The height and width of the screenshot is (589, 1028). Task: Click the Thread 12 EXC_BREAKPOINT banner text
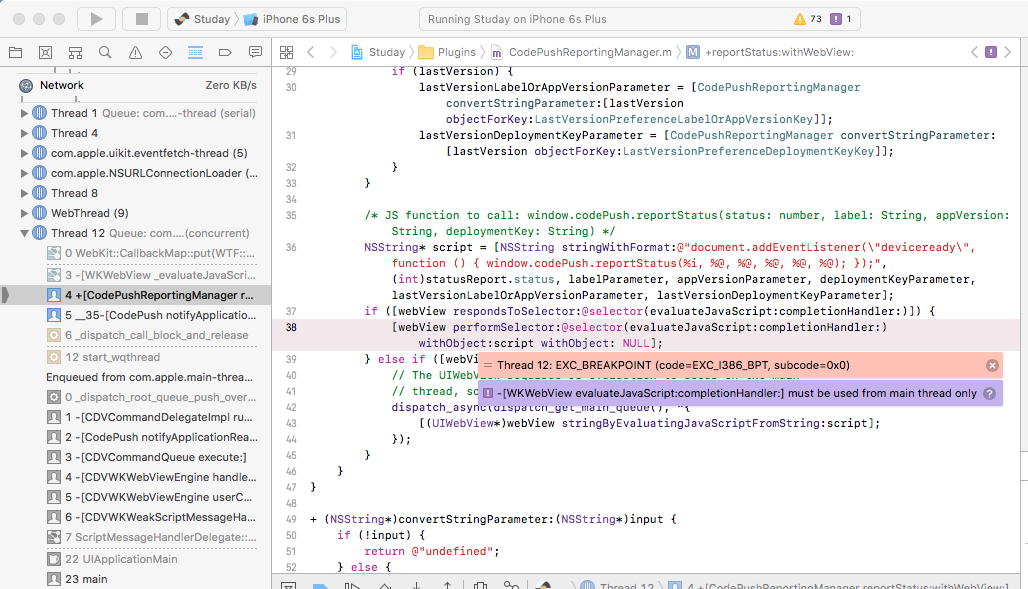click(x=673, y=365)
